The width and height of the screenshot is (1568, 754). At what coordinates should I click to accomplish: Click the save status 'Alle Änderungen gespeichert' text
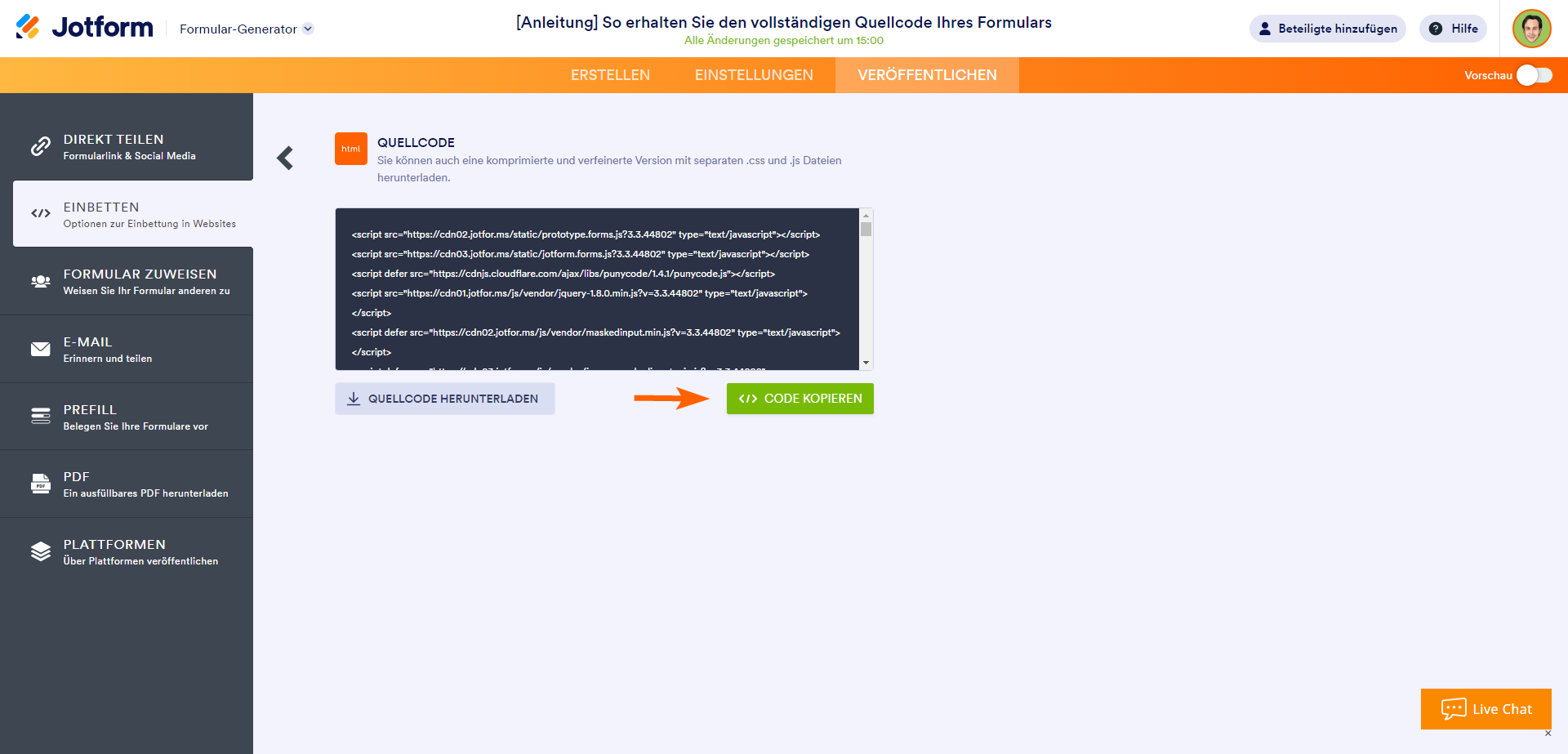pos(784,41)
